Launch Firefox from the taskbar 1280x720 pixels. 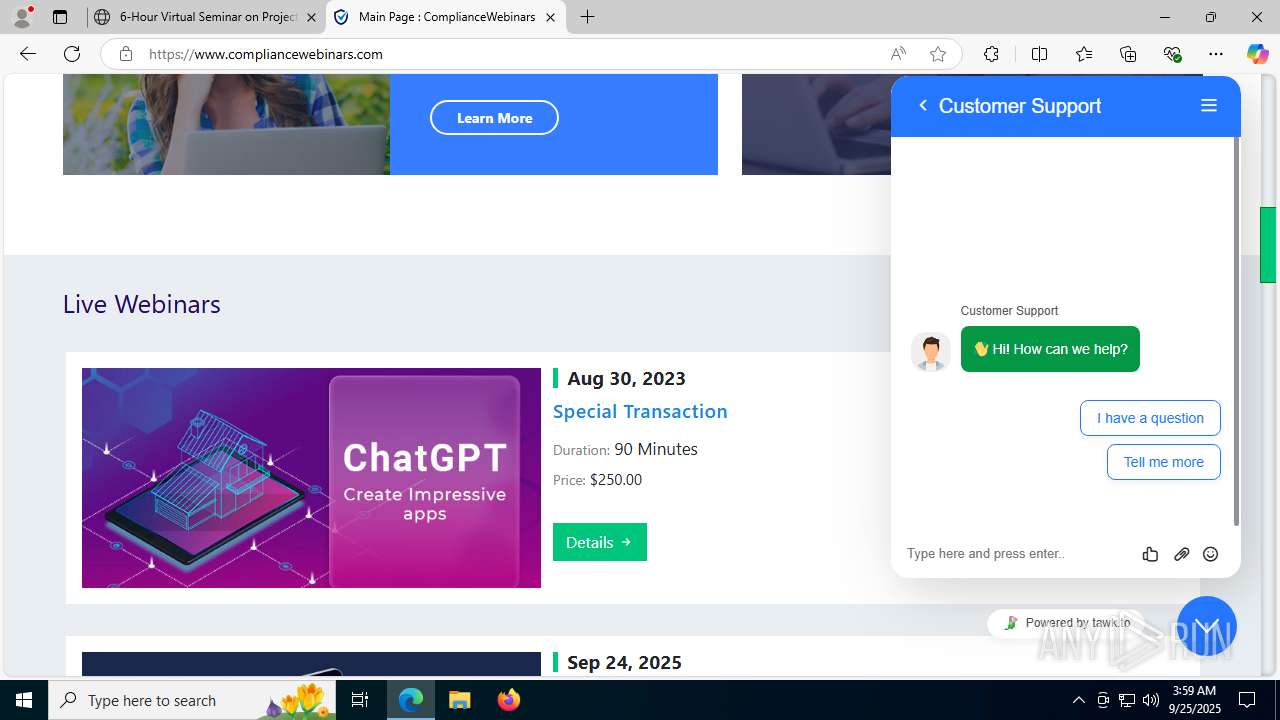[x=509, y=700]
